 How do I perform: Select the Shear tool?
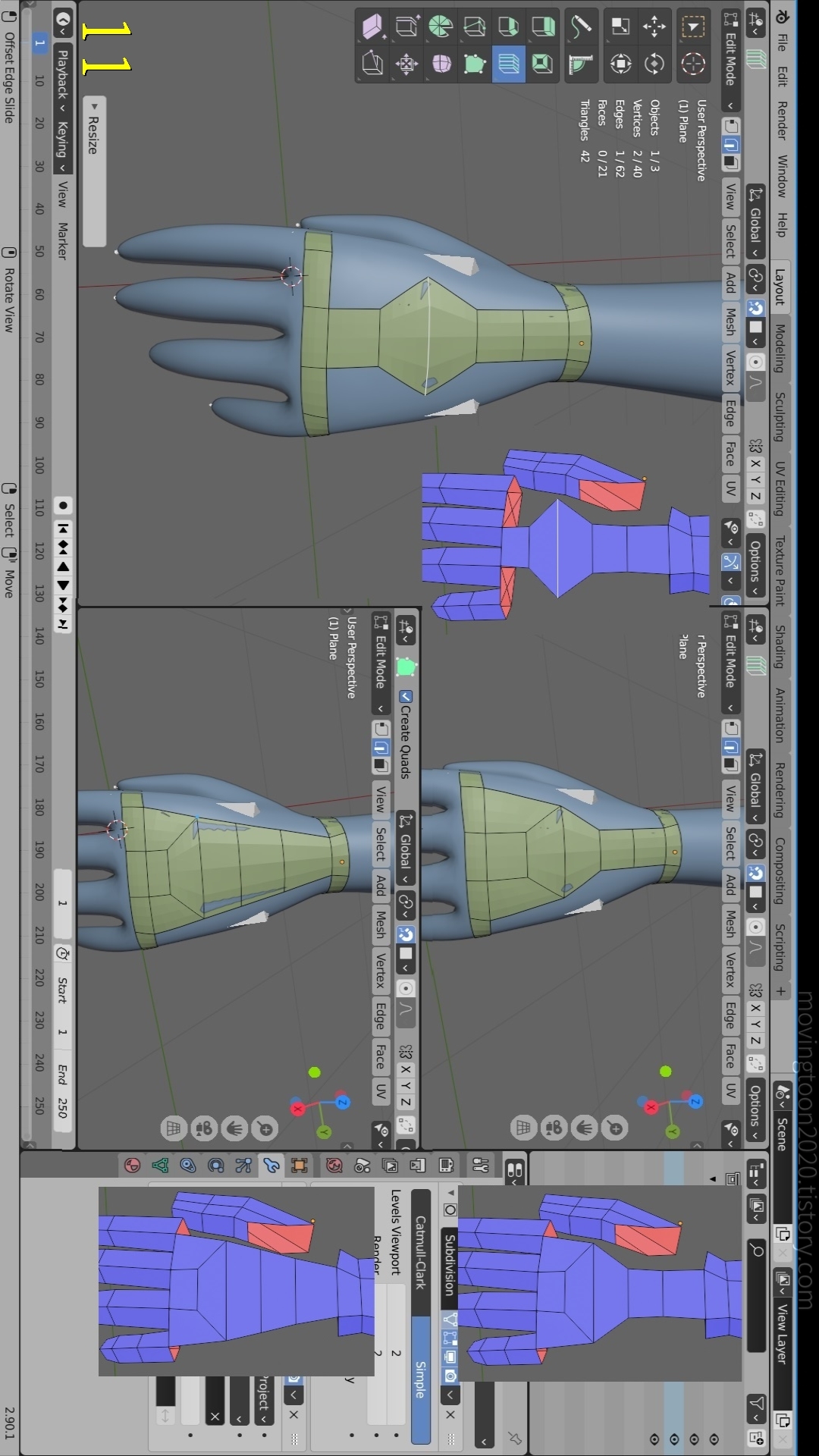(372, 27)
